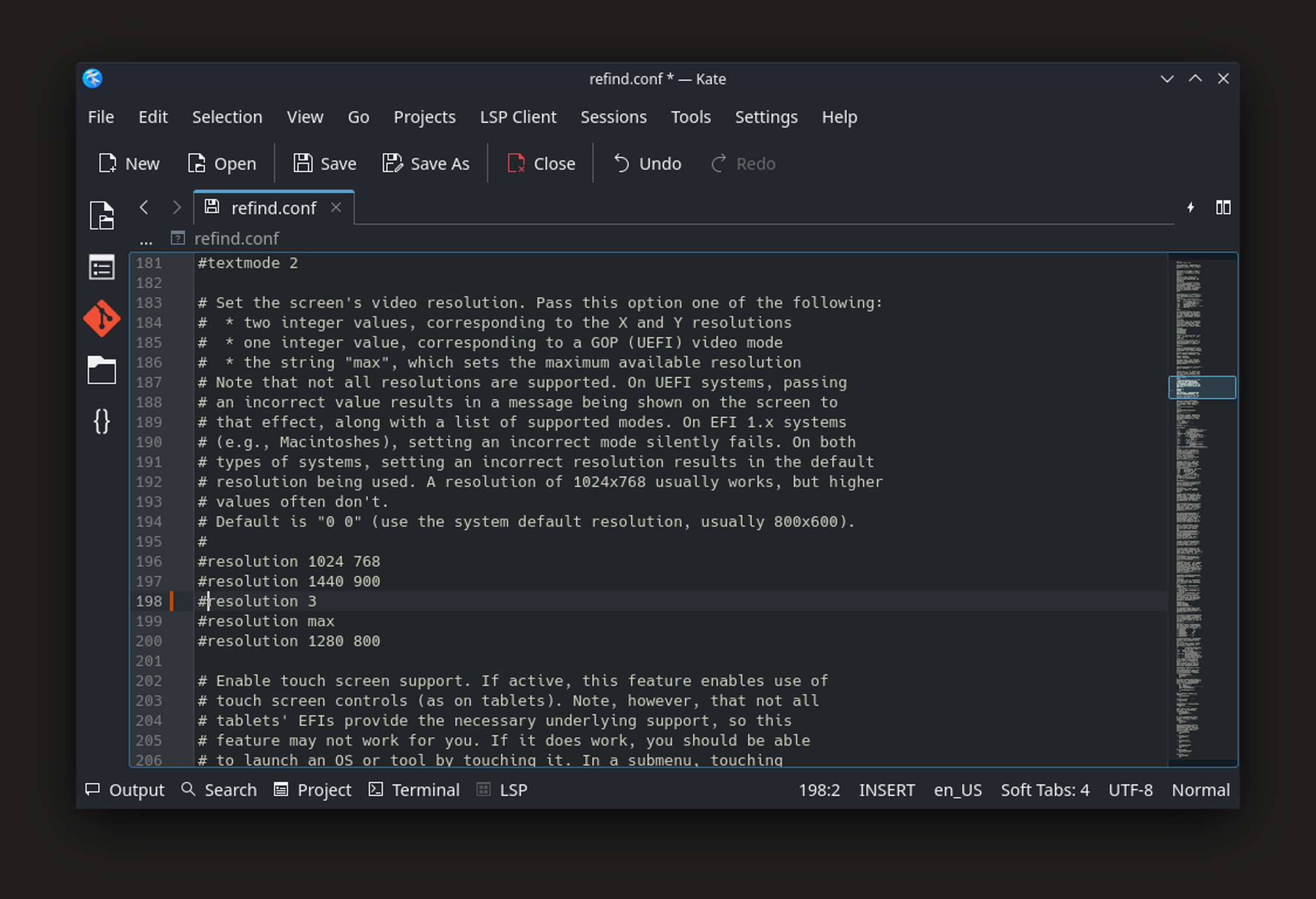Open the Selection menu
This screenshot has height=899, width=1316.
(227, 117)
